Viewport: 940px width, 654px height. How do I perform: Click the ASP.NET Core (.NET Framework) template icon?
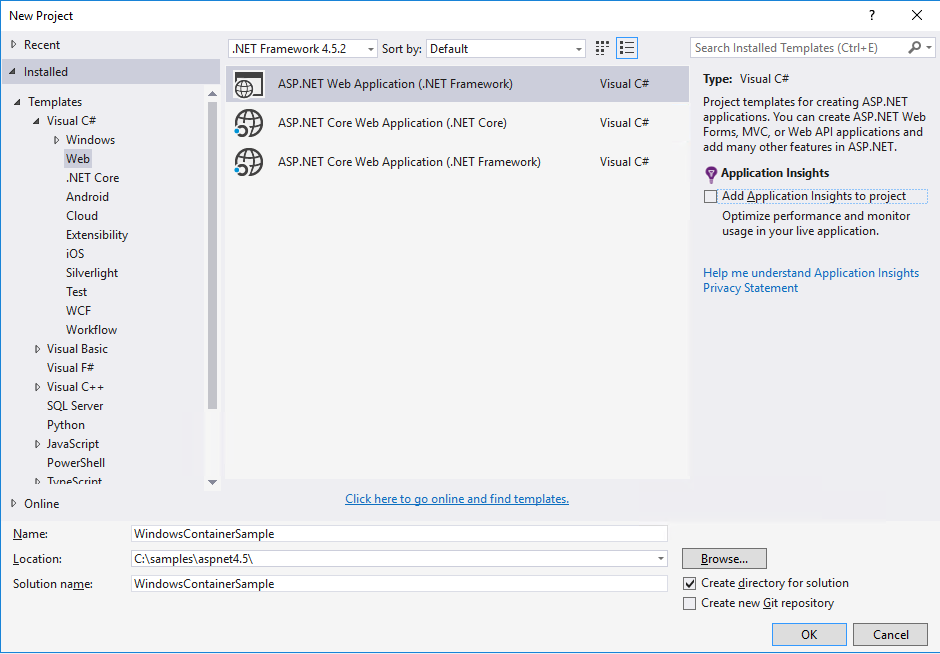point(249,162)
